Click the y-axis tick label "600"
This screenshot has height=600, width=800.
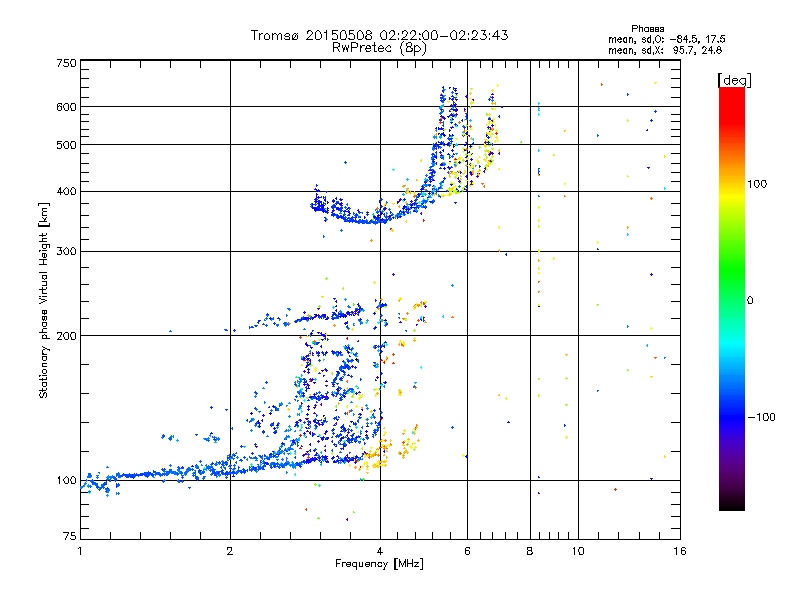[67, 107]
